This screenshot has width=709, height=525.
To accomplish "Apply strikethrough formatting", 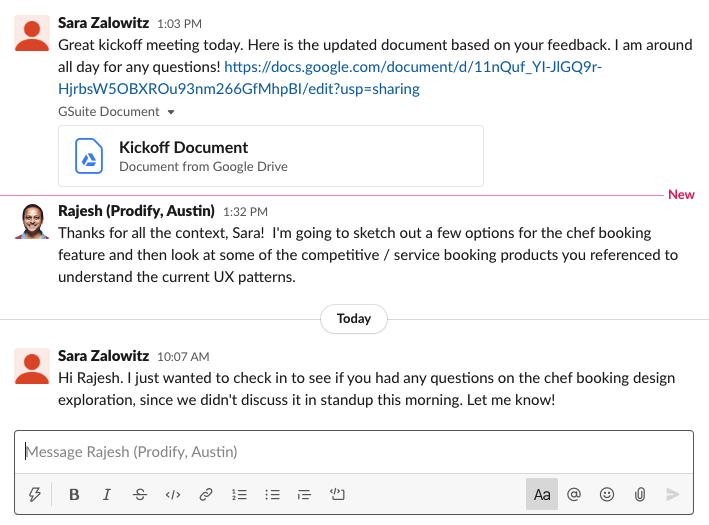I will (140, 494).
